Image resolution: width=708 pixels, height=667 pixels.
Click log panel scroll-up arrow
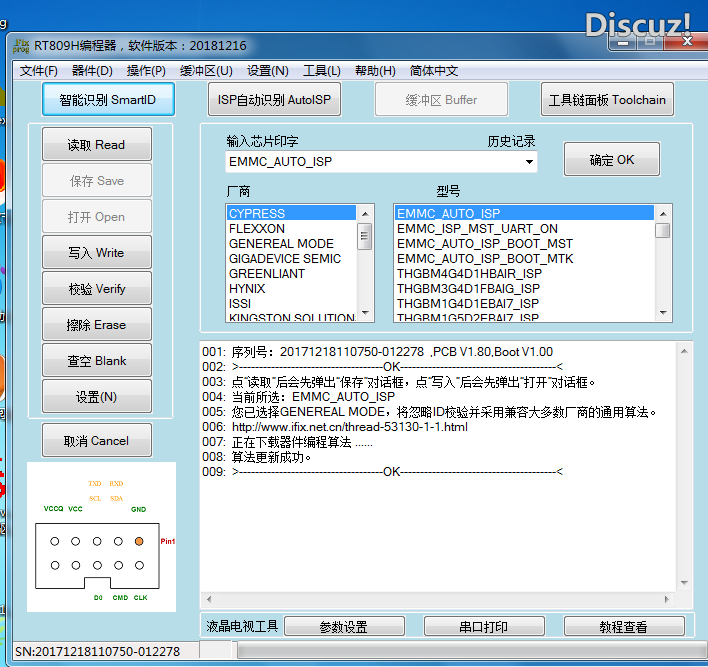(x=684, y=351)
